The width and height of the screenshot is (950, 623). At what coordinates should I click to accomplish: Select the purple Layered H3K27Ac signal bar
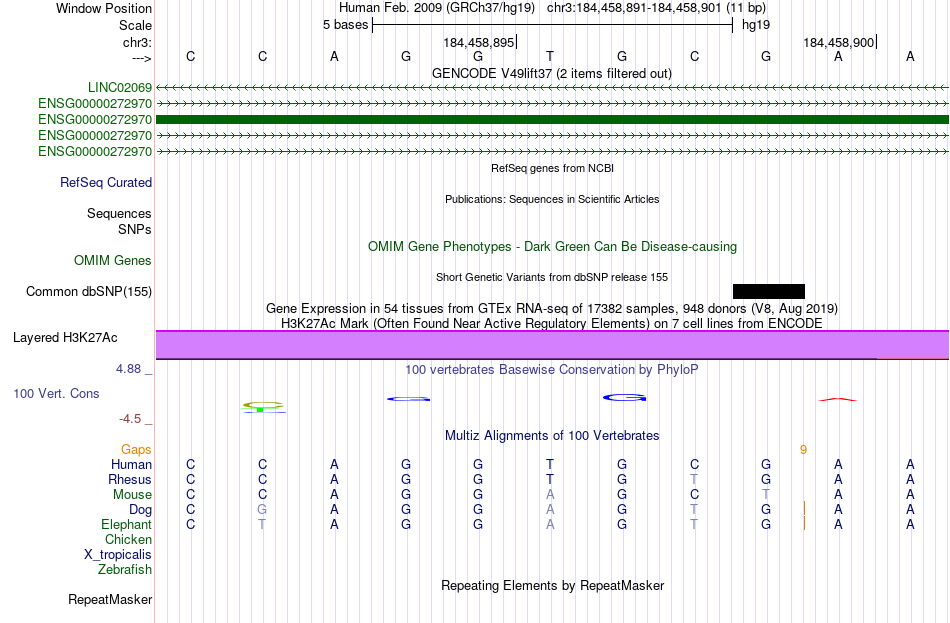click(x=552, y=345)
